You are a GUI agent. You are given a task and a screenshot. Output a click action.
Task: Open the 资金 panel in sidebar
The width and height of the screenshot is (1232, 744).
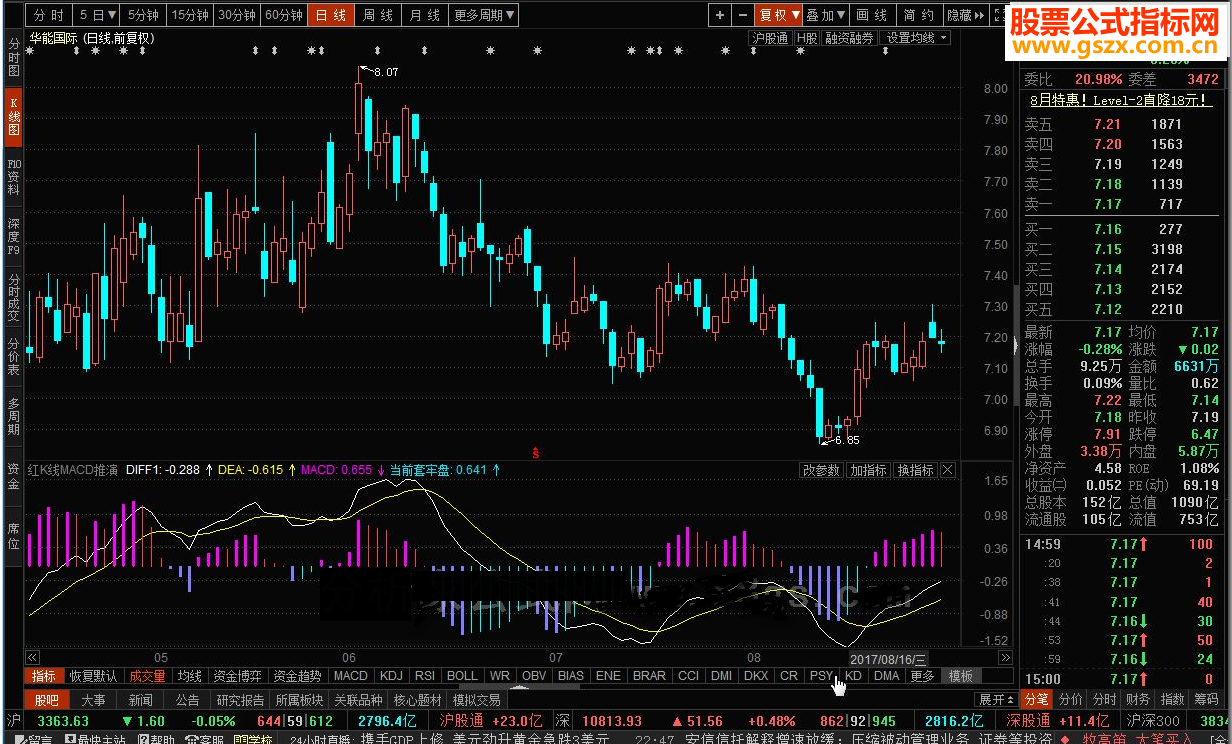tap(13, 486)
